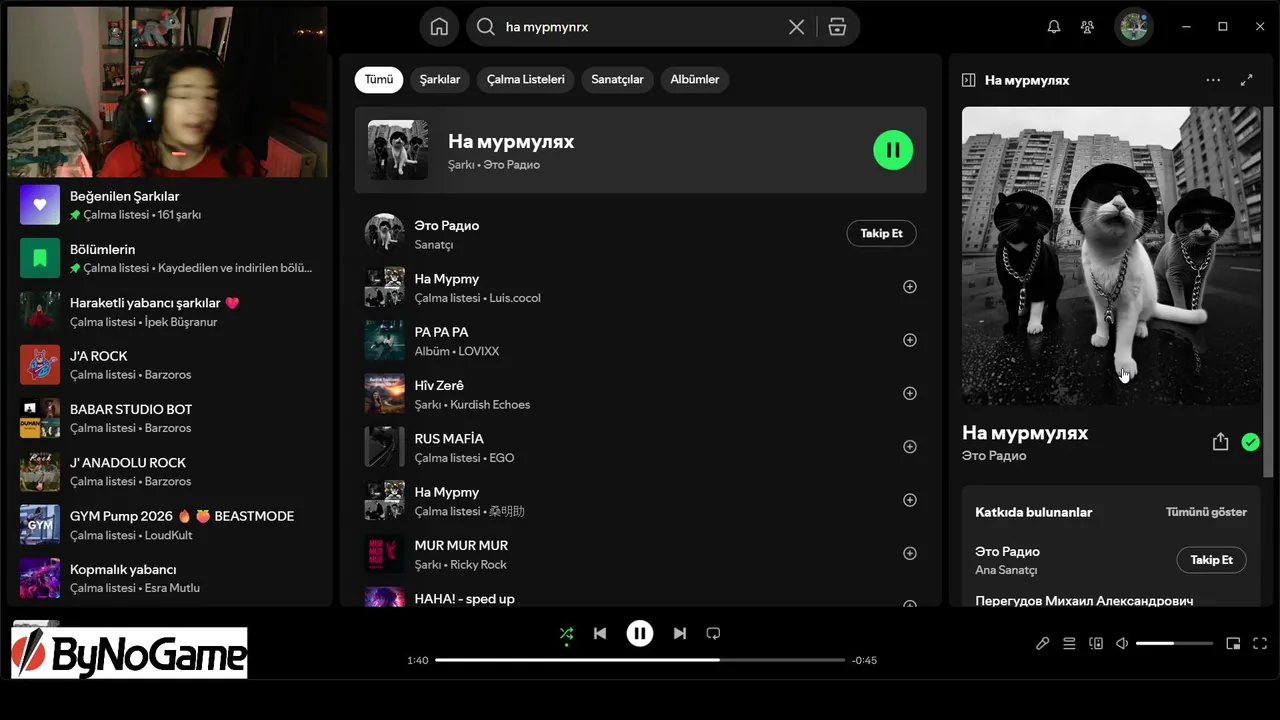Screen dimensions: 1280x720
Task: Open the PA PA PA album result
Action: [x=640, y=340]
